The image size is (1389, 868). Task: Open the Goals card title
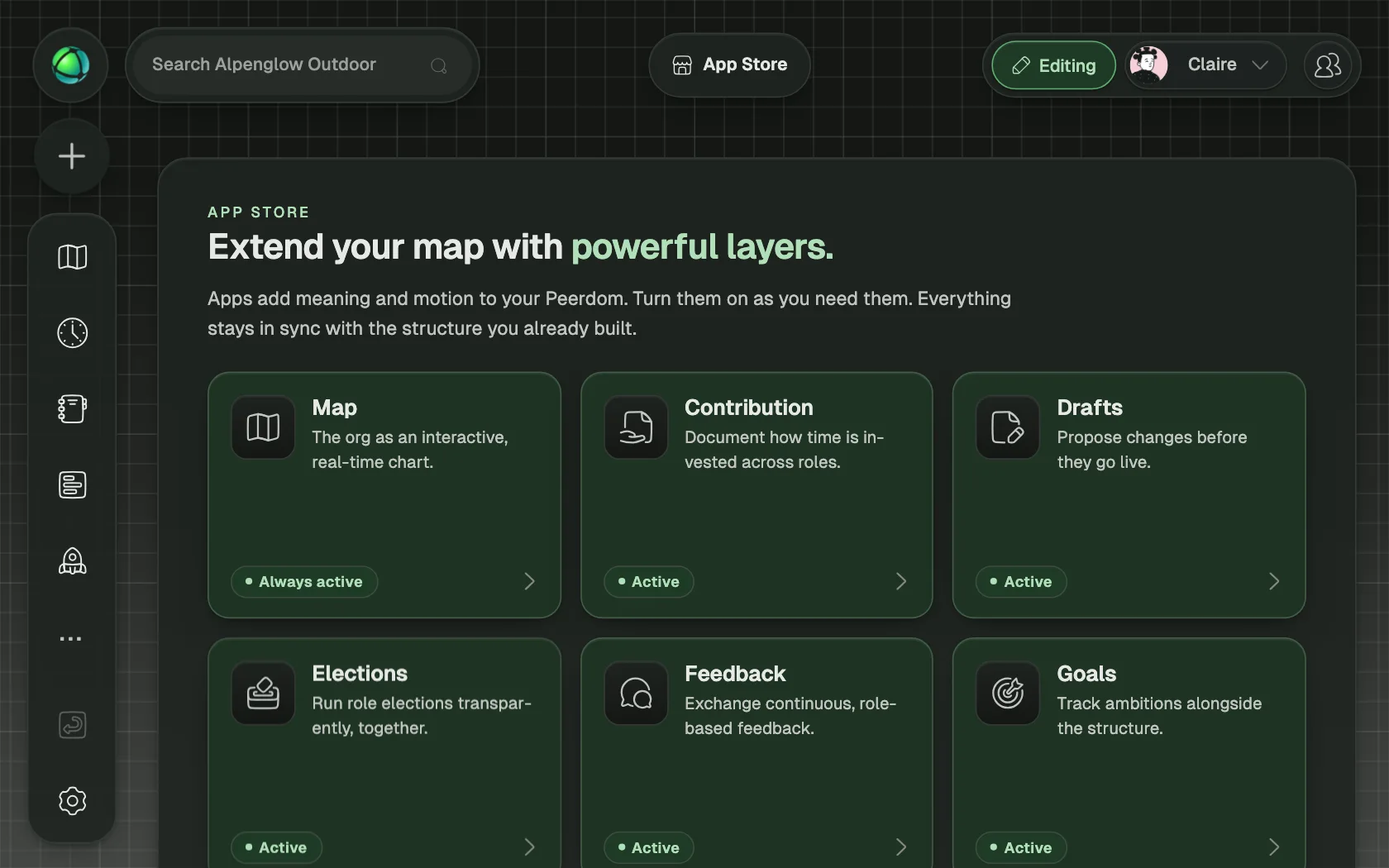coord(1086,674)
